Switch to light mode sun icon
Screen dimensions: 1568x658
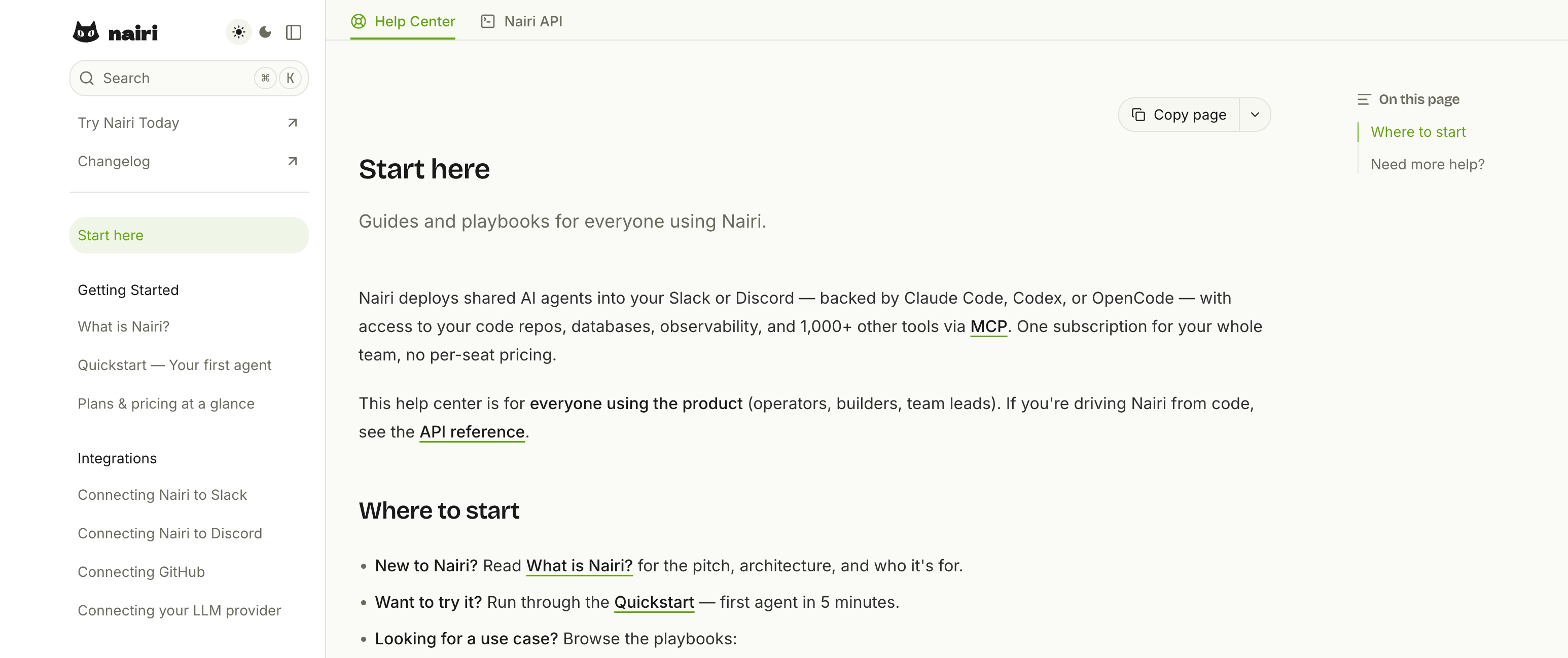coord(239,32)
